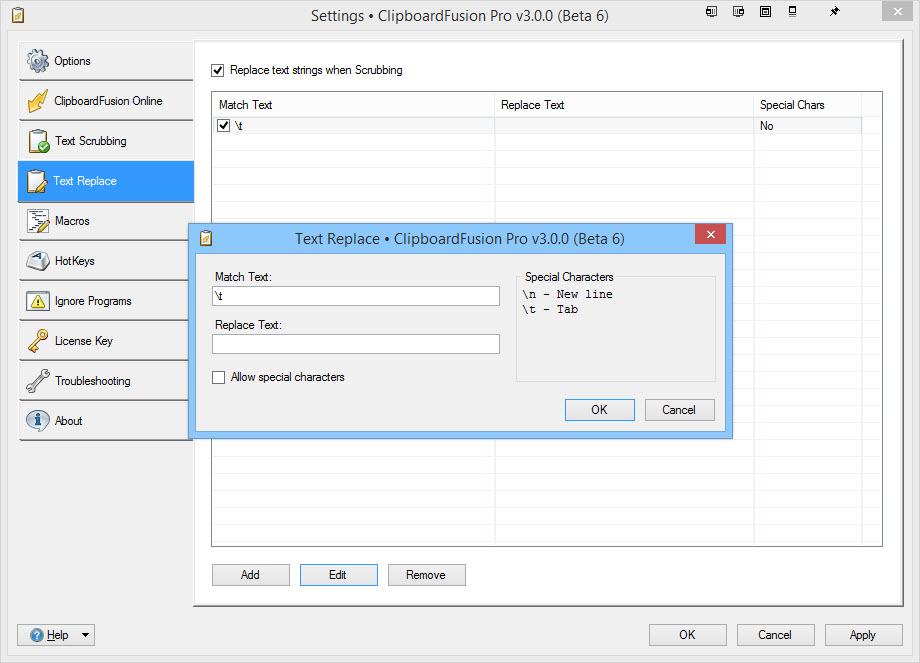Screen dimensions: 920x663
Task: Click the yellow warning Ignore Programs icon
Action: pos(38,301)
